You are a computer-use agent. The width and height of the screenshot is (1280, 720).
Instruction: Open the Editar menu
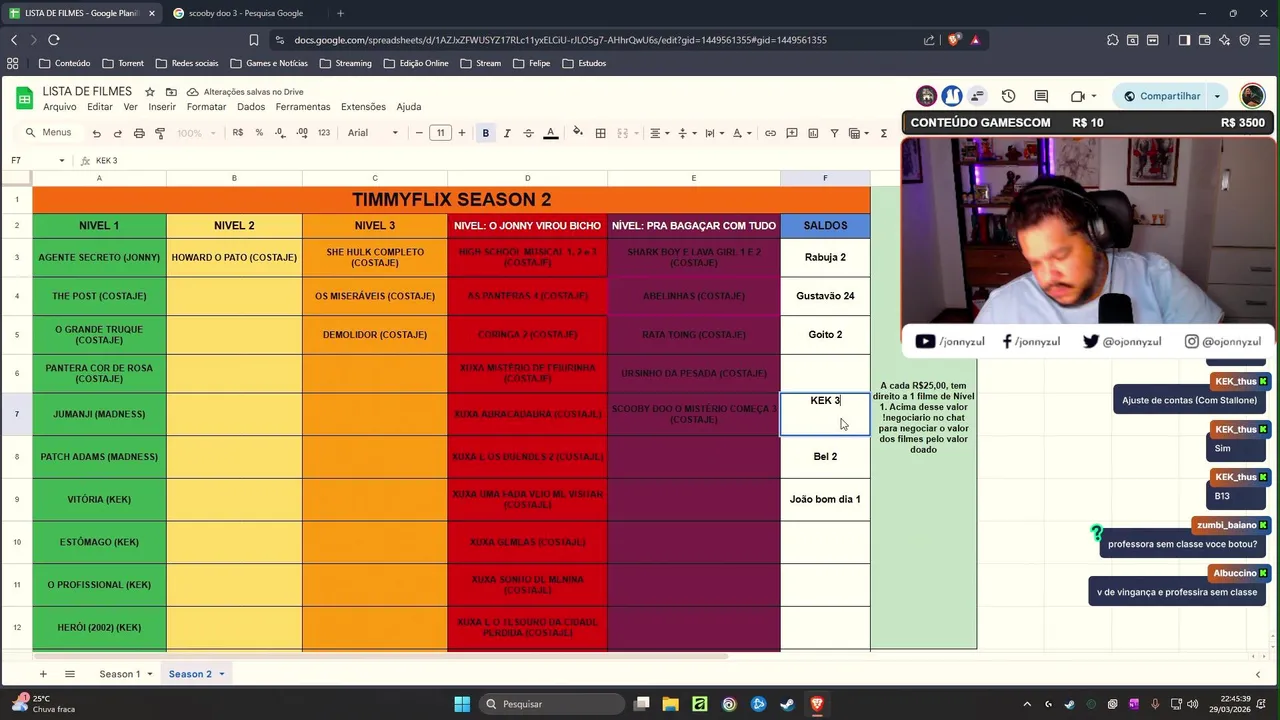point(100,107)
